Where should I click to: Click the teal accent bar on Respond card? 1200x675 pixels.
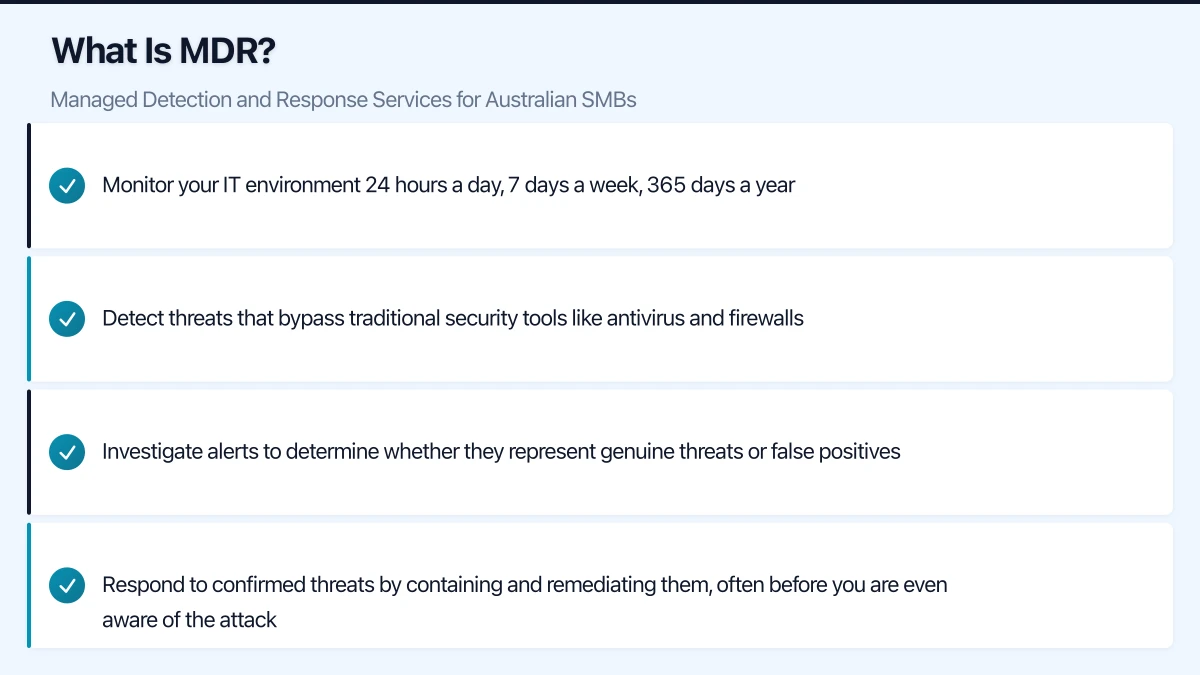tap(29, 585)
